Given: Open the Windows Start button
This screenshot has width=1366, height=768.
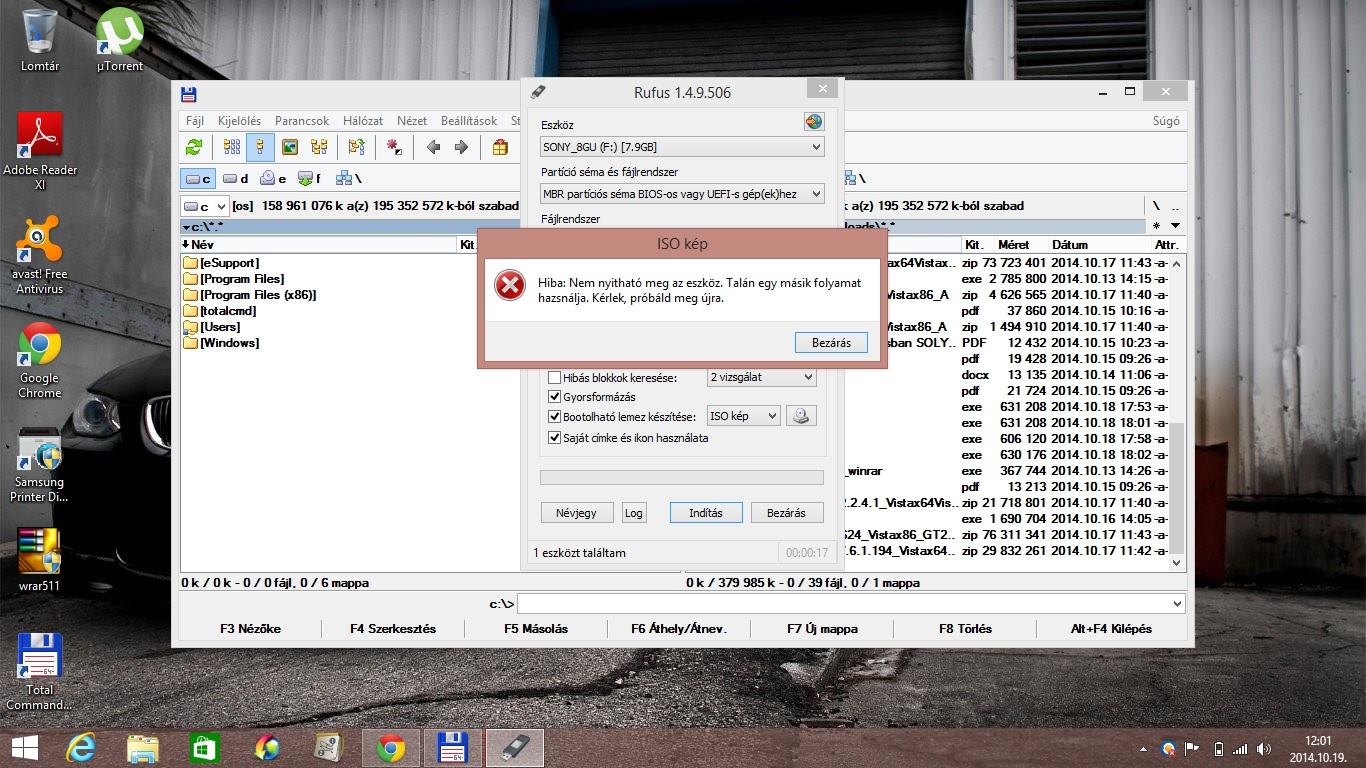Looking at the screenshot, I should [24, 748].
